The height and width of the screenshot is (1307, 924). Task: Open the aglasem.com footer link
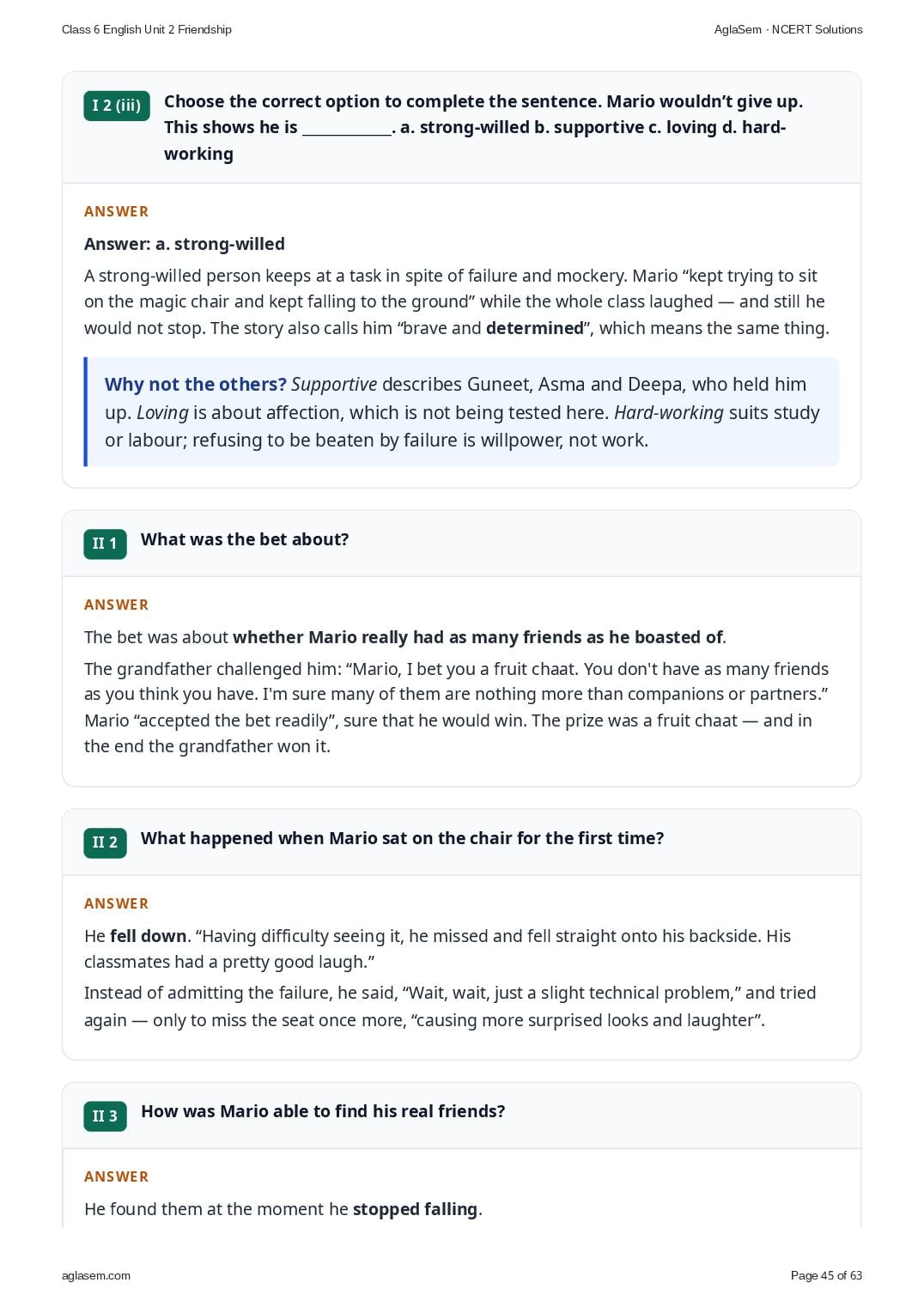[x=96, y=1275]
